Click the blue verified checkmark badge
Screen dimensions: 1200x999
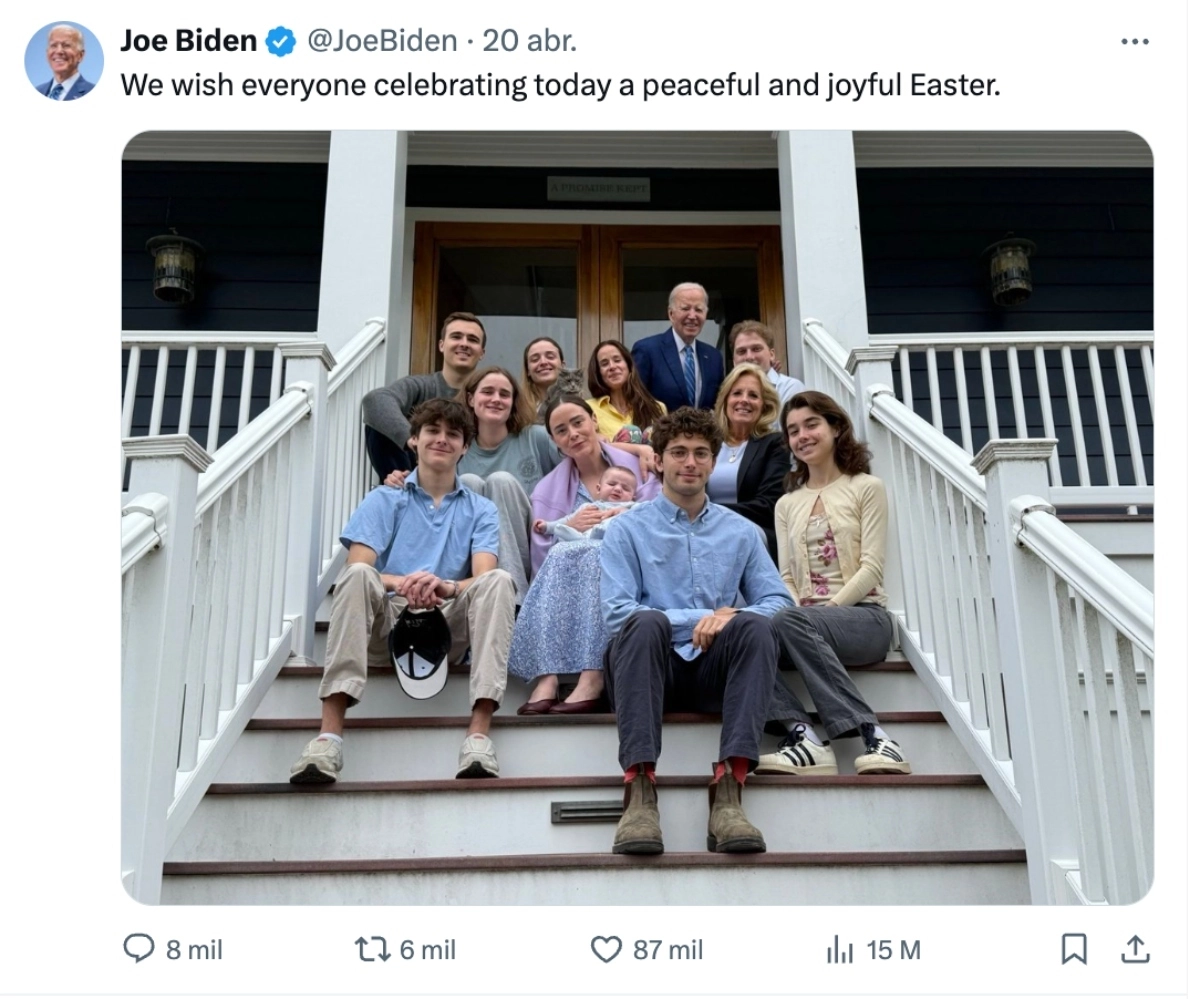pyautogui.click(x=281, y=42)
